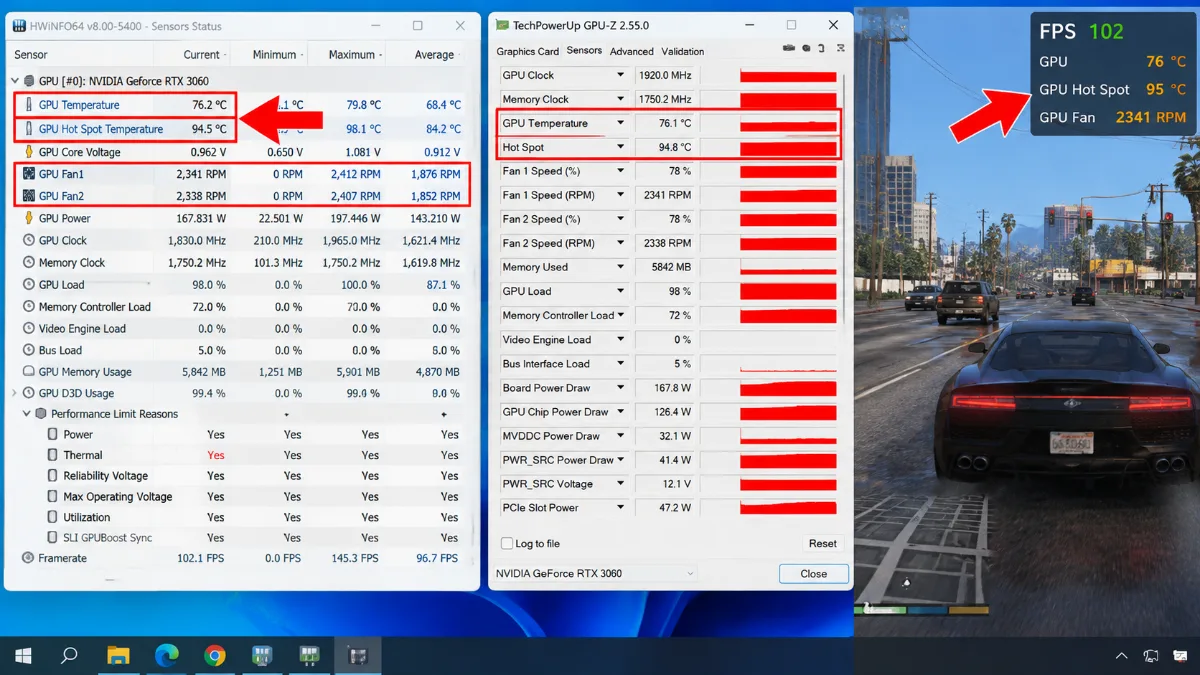Viewport: 1200px width, 675px height.
Task: Click the Reset button in GPU-Z
Action: [822, 543]
